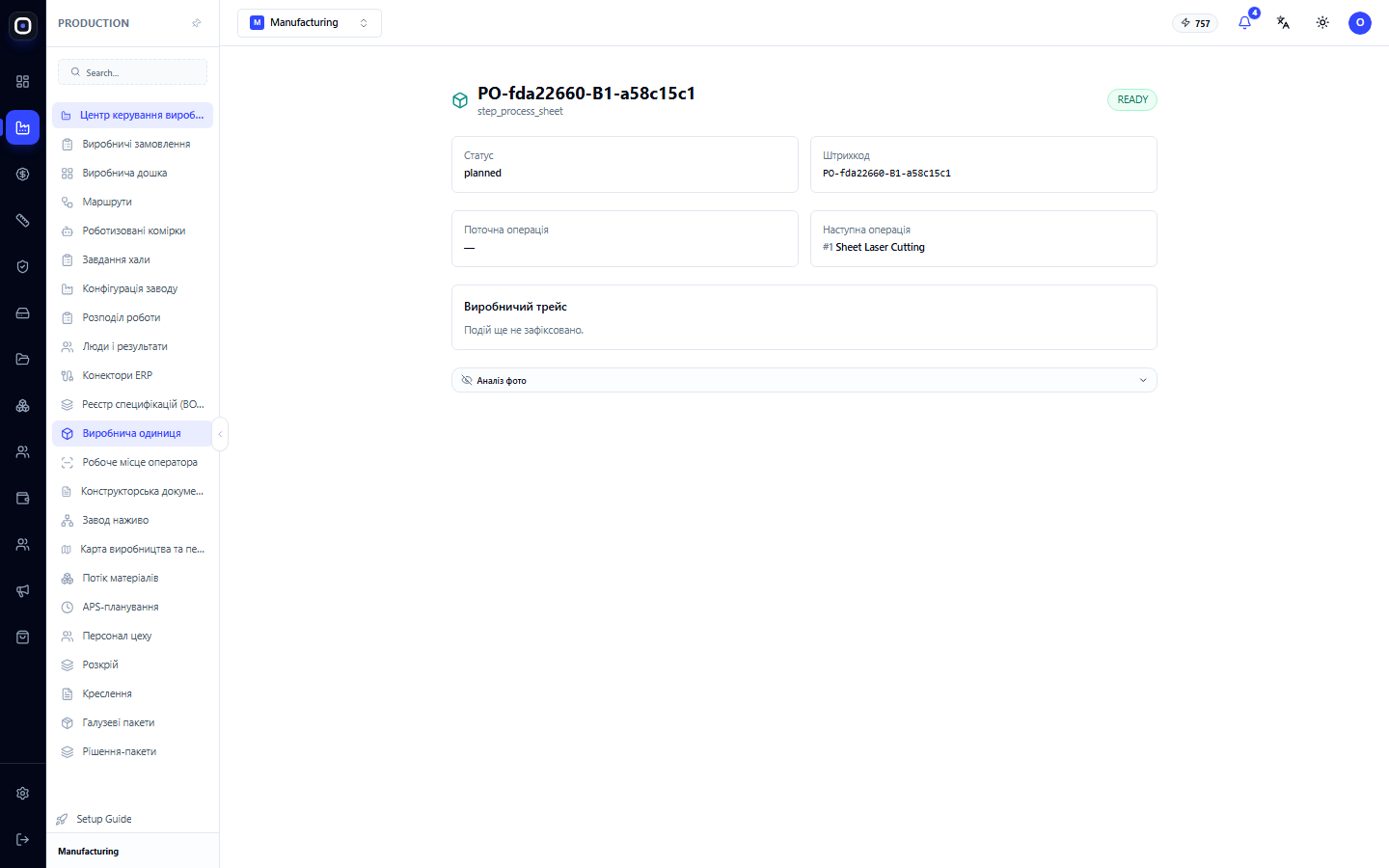The height and width of the screenshot is (868, 1389).
Task: Click the shopping bag icon in left rail
Action: point(22,637)
